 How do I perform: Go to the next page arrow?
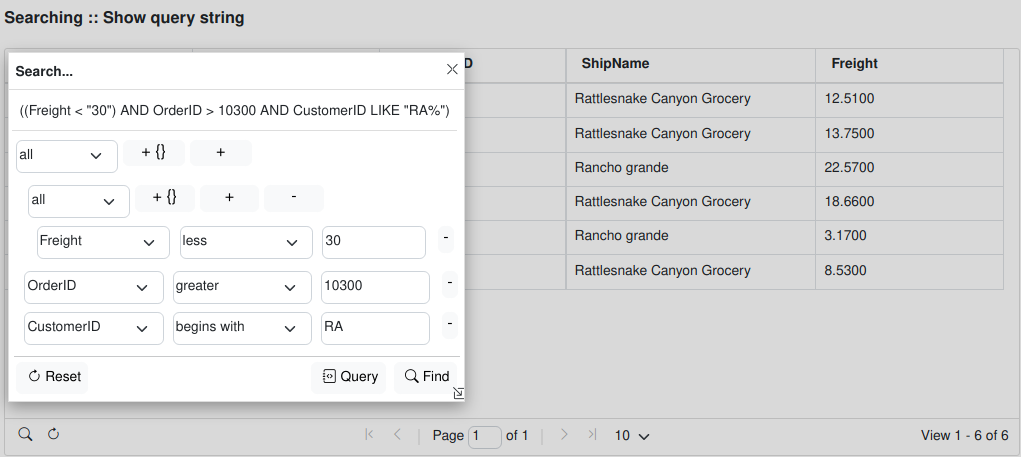click(564, 435)
